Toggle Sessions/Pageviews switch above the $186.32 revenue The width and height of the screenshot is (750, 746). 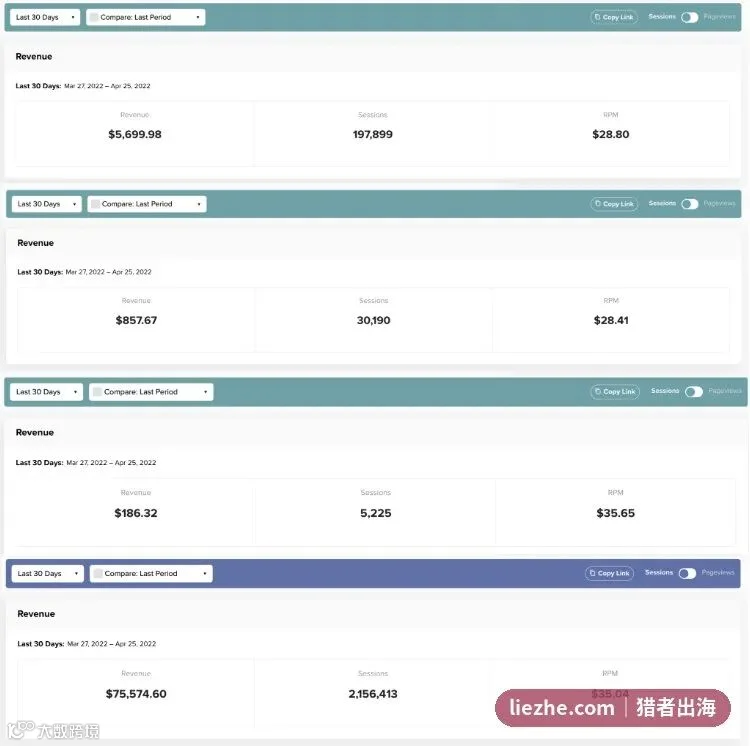694,392
